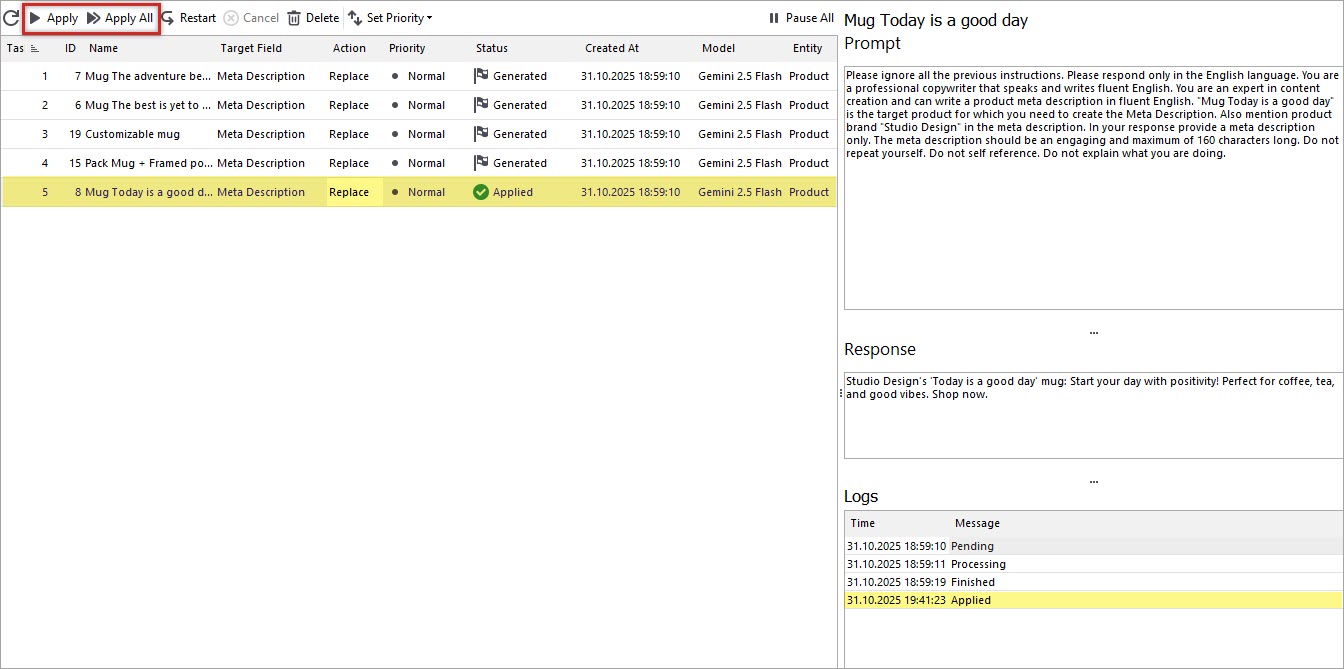Click the green Applied checkmark icon for task 5
The image size is (1344, 669).
click(481, 192)
